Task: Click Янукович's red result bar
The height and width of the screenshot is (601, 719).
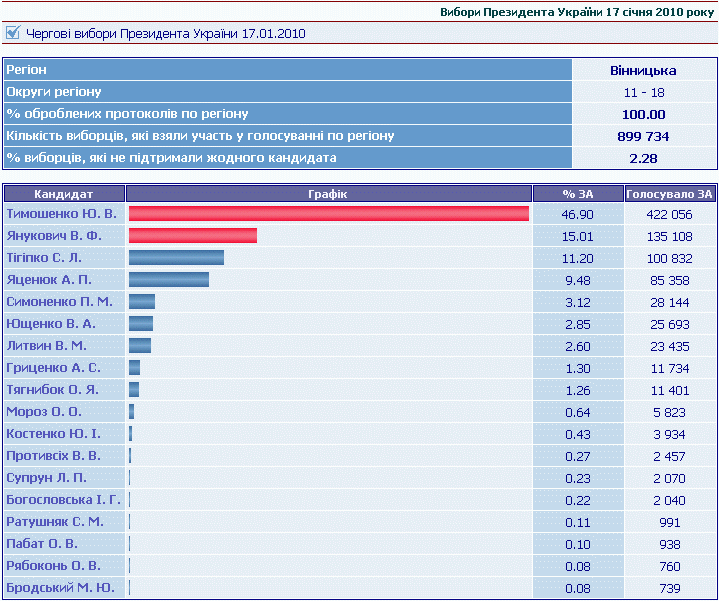Action: 193,236
